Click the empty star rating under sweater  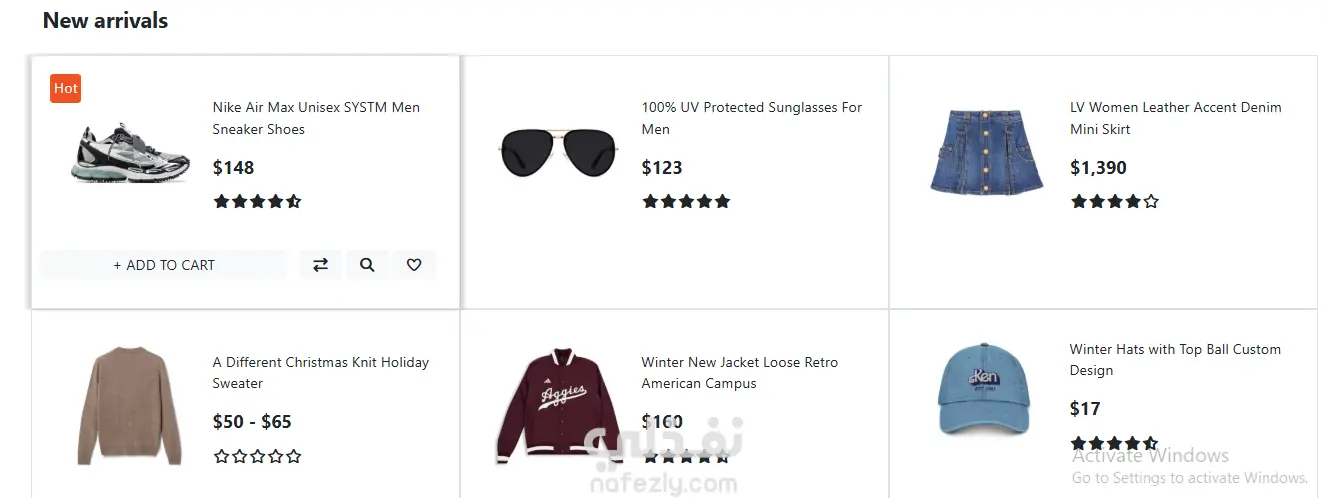pos(257,456)
